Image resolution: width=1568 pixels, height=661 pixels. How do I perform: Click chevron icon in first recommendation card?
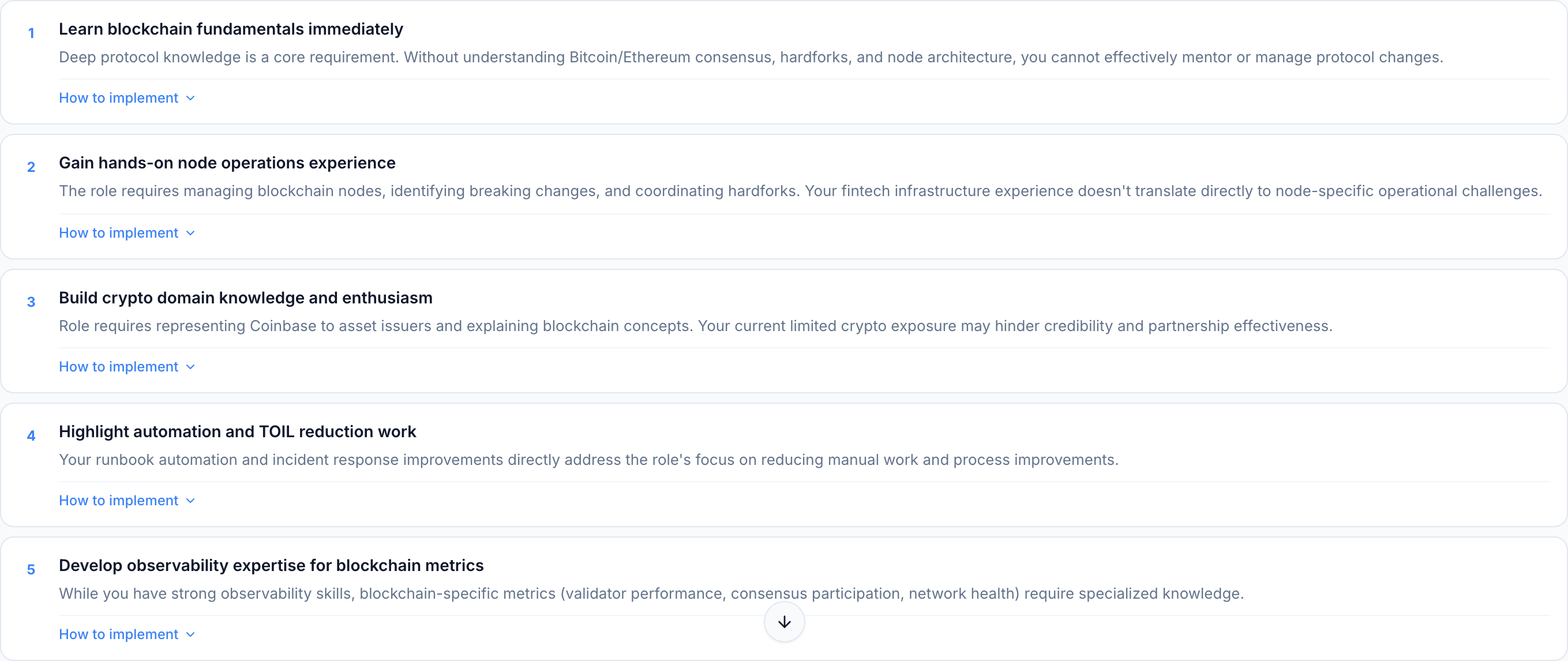point(190,99)
